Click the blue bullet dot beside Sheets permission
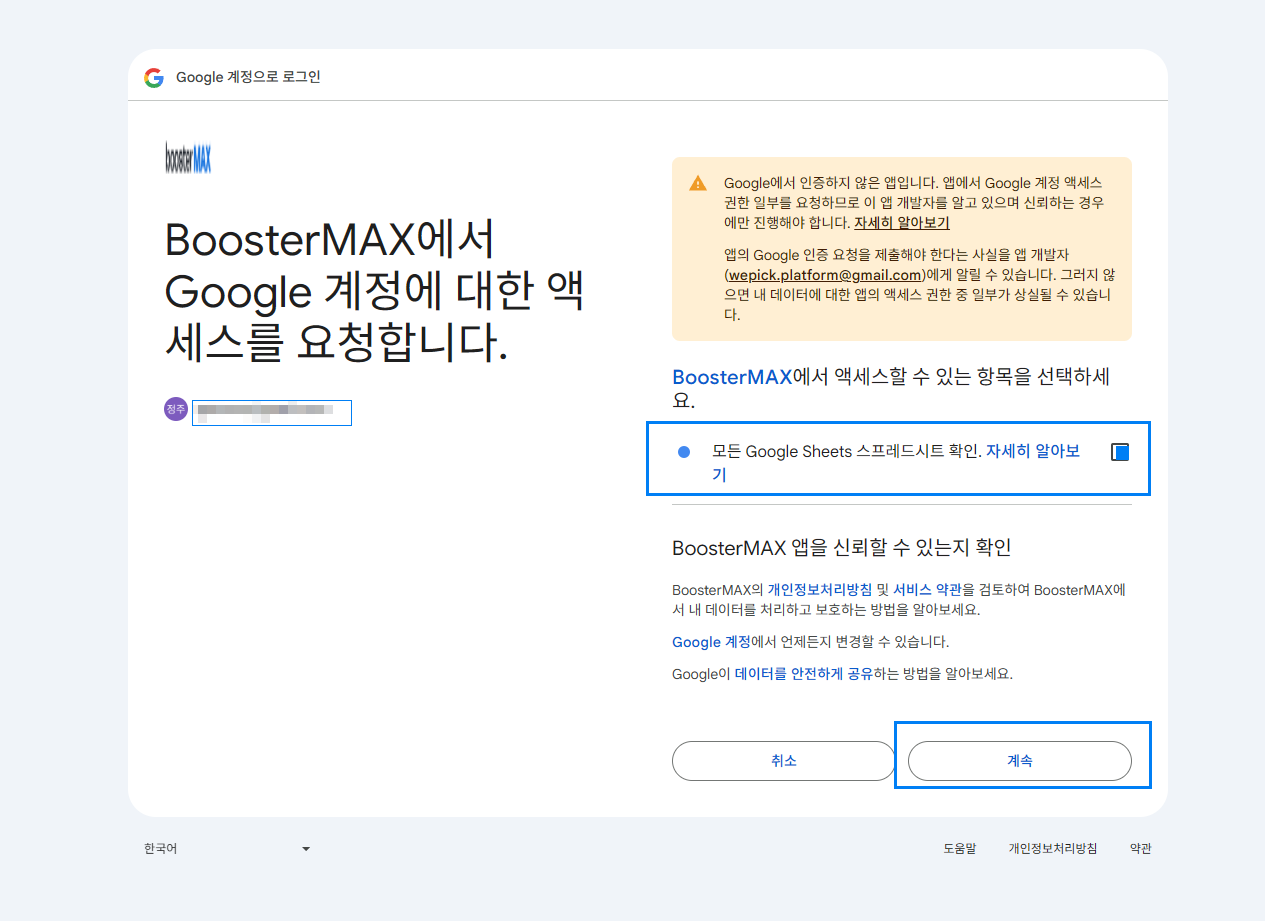The image size is (1265, 921). tap(684, 452)
